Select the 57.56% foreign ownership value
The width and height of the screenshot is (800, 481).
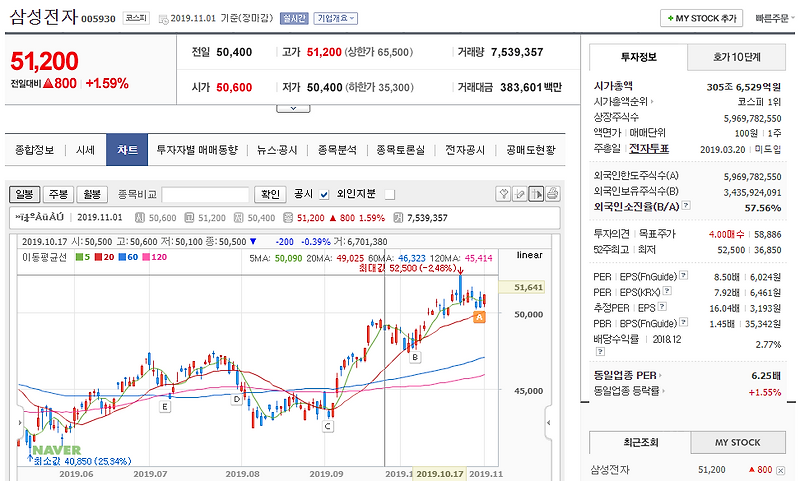click(x=763, y=208)
